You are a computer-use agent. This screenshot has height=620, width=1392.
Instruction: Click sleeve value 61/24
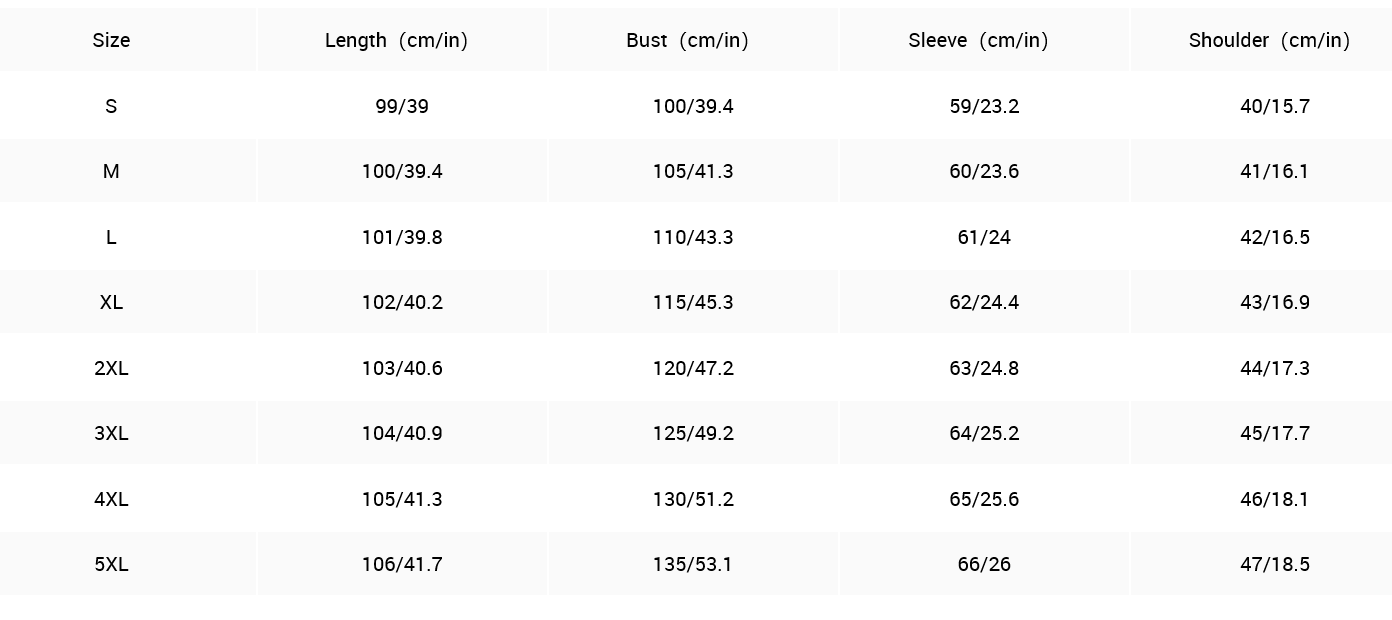984,237
